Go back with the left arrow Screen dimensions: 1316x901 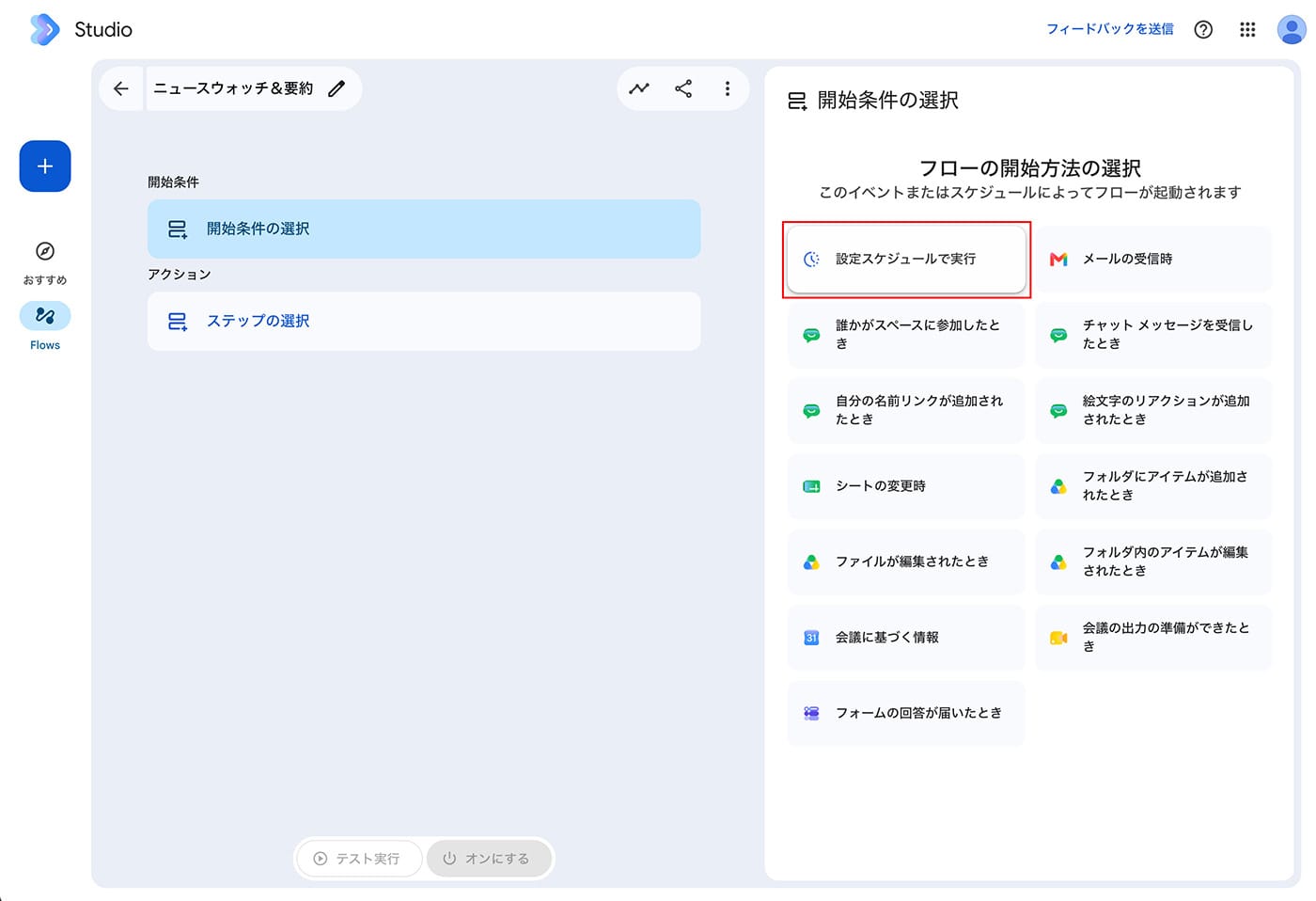pyautogui.click(x=121, y=88)
